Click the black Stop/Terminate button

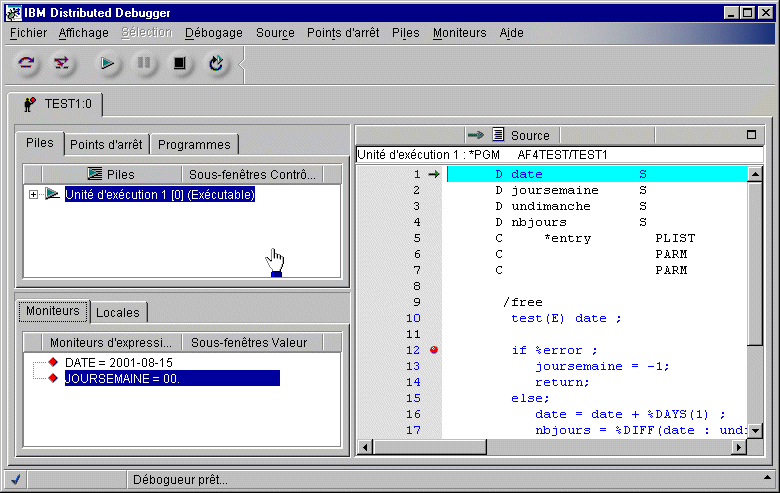click(x=180, y=63)
